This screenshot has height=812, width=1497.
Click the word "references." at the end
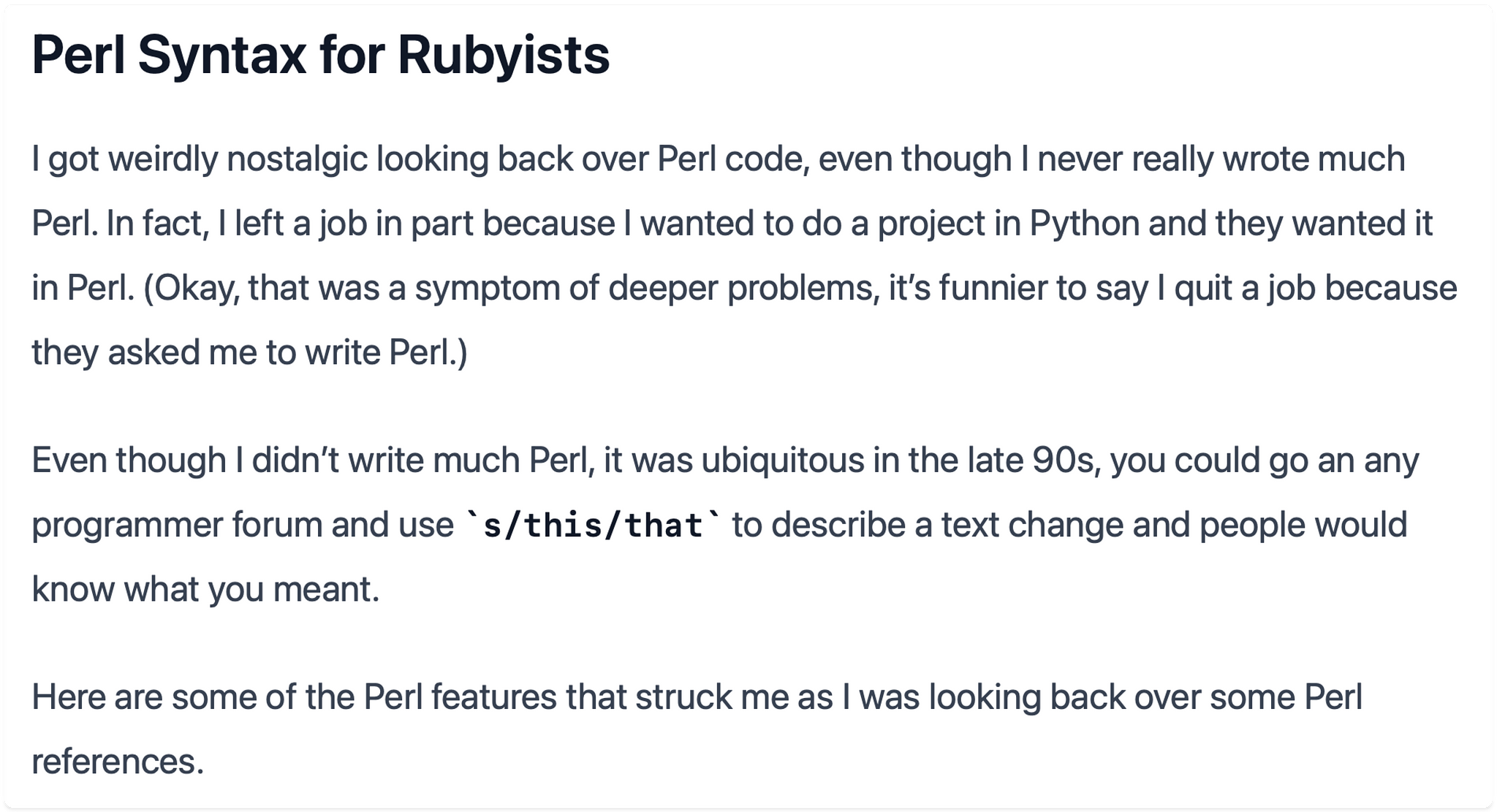click(118, 762)
